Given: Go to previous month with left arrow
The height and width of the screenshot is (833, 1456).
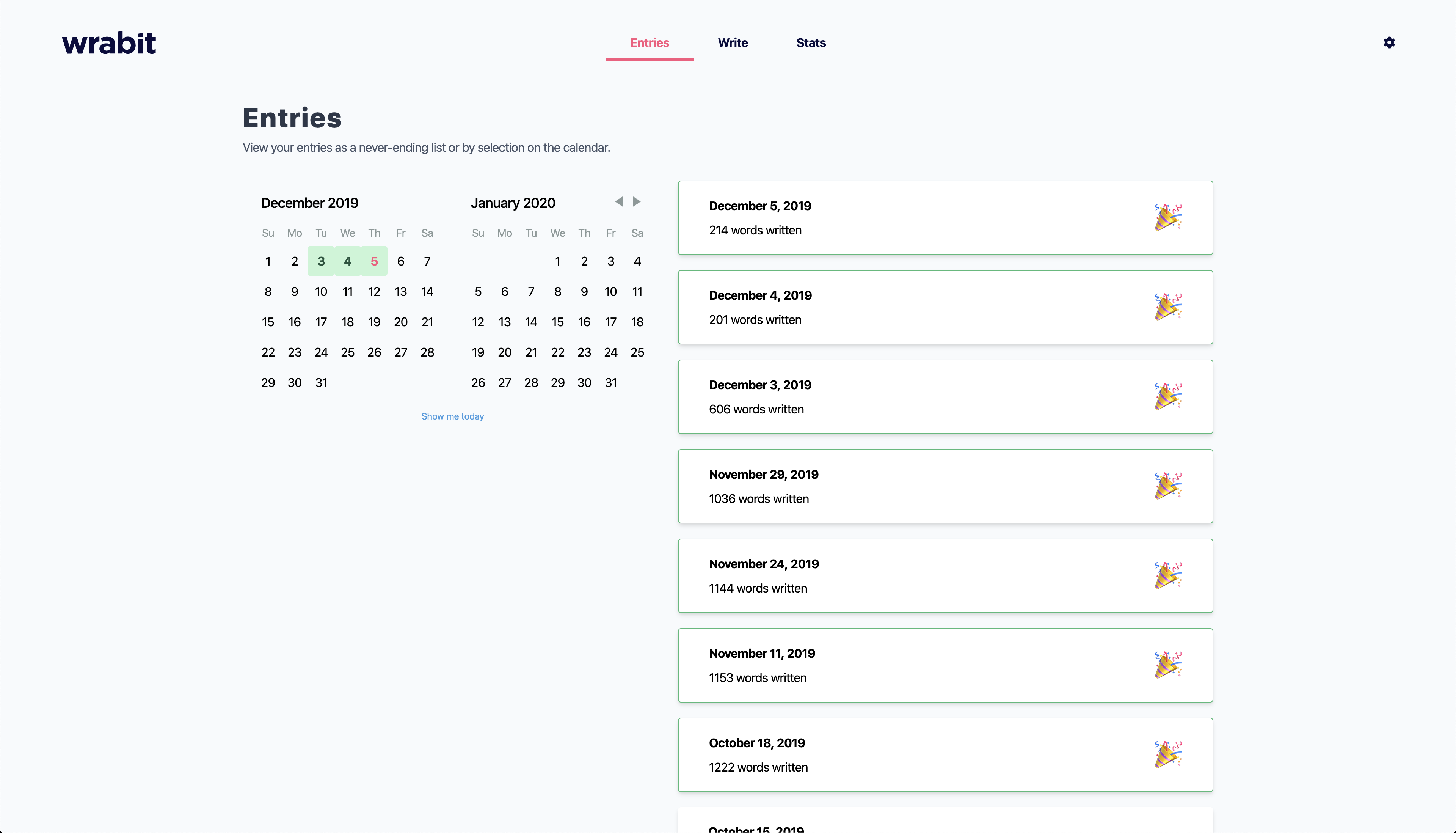Looking at the screenshot, I should point(619,201).
